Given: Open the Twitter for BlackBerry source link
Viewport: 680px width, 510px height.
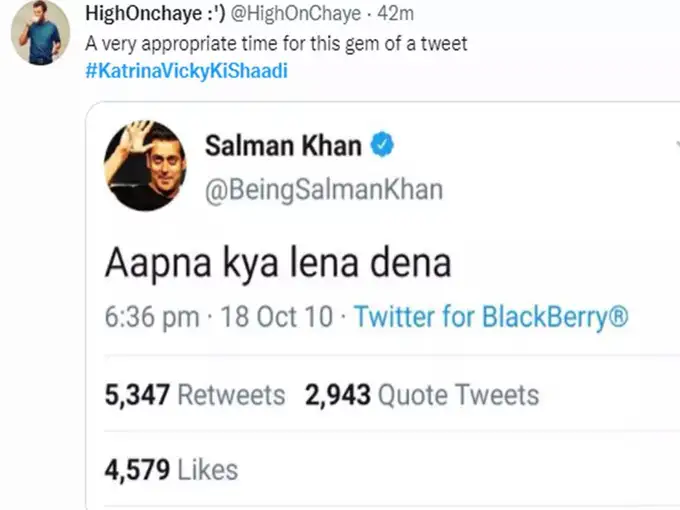Looking at the screenshot, I should point(491,317).
